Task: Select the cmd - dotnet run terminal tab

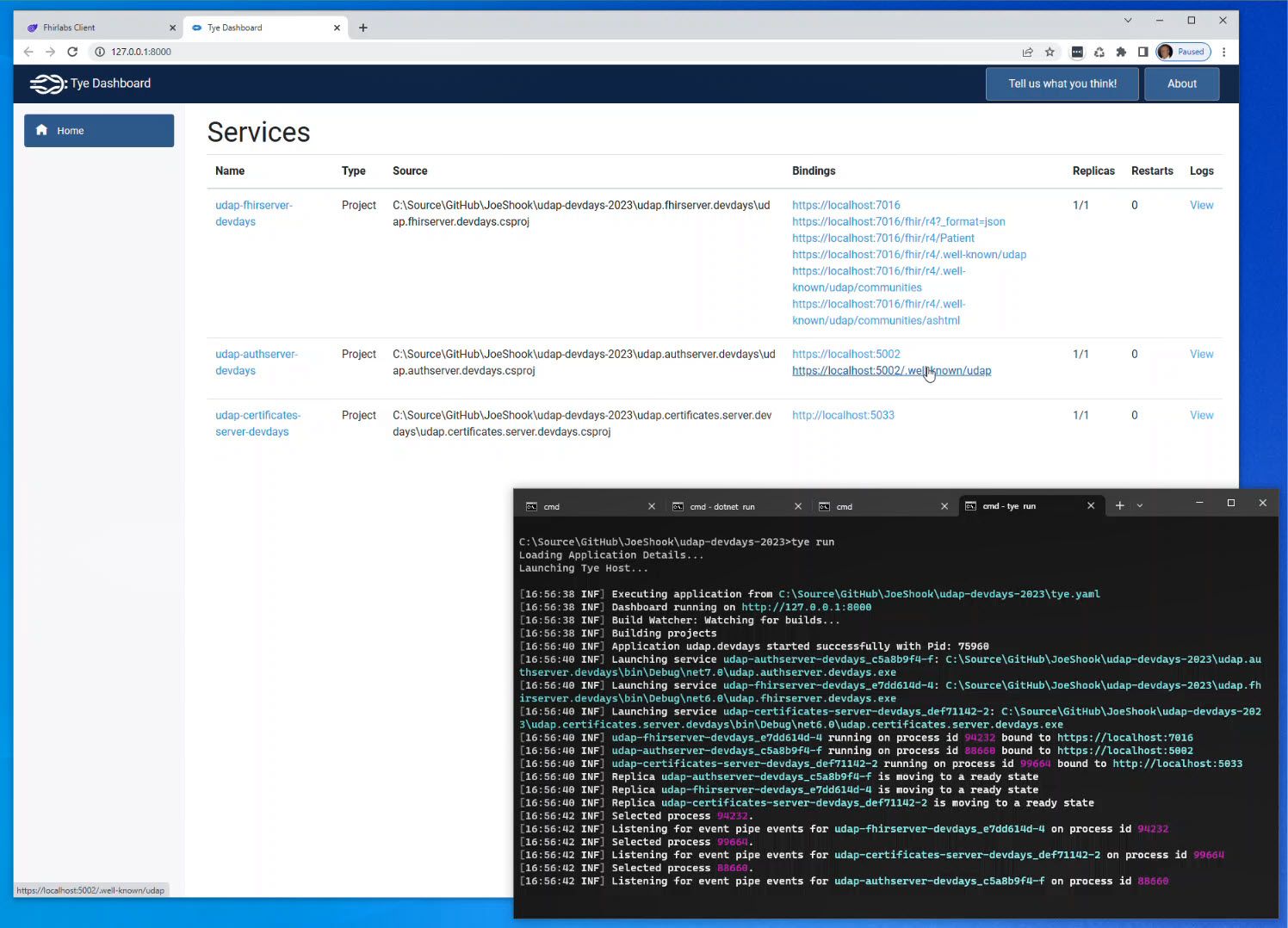Action: (723, 506)
